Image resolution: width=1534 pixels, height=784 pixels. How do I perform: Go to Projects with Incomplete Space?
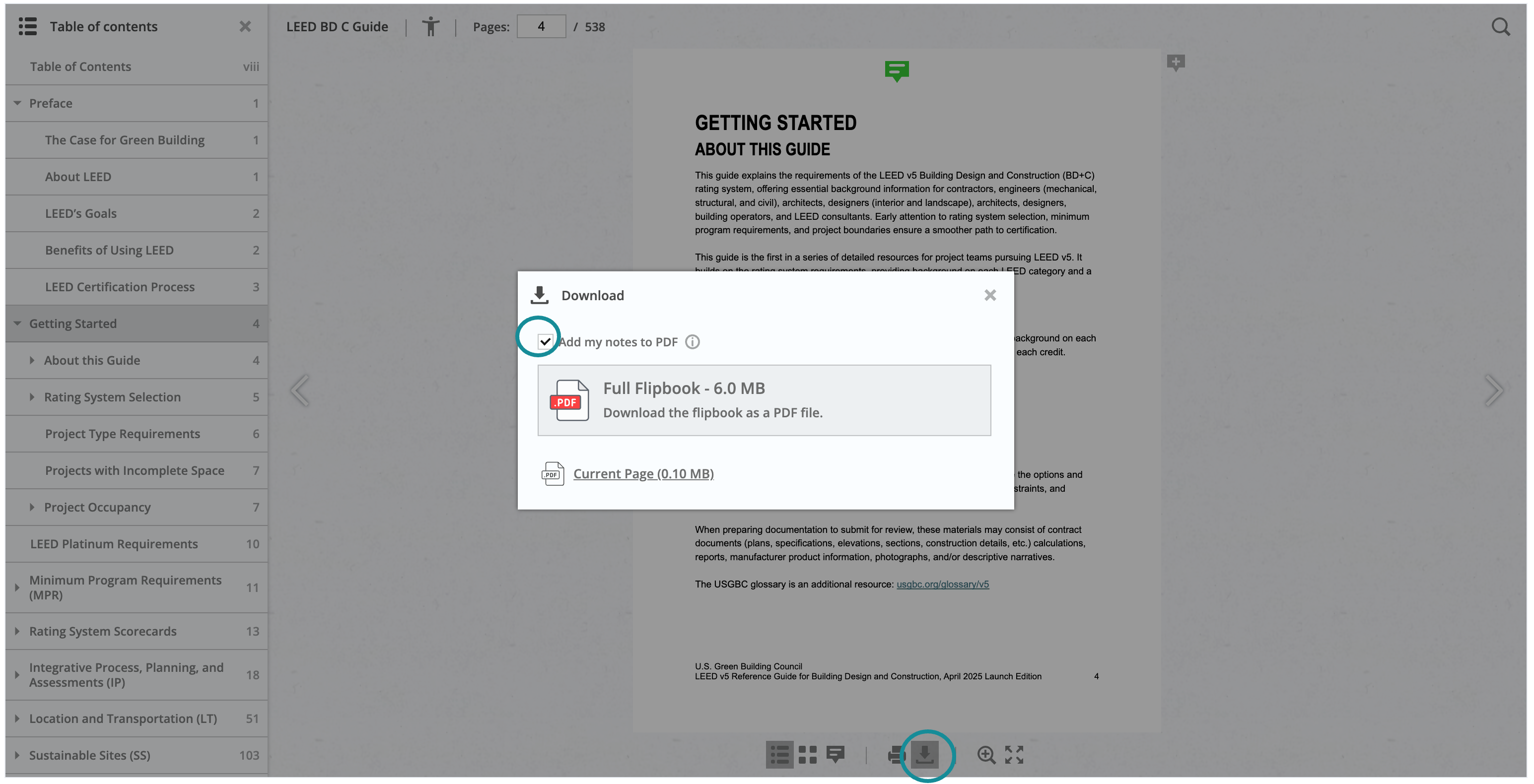[137, 470]
